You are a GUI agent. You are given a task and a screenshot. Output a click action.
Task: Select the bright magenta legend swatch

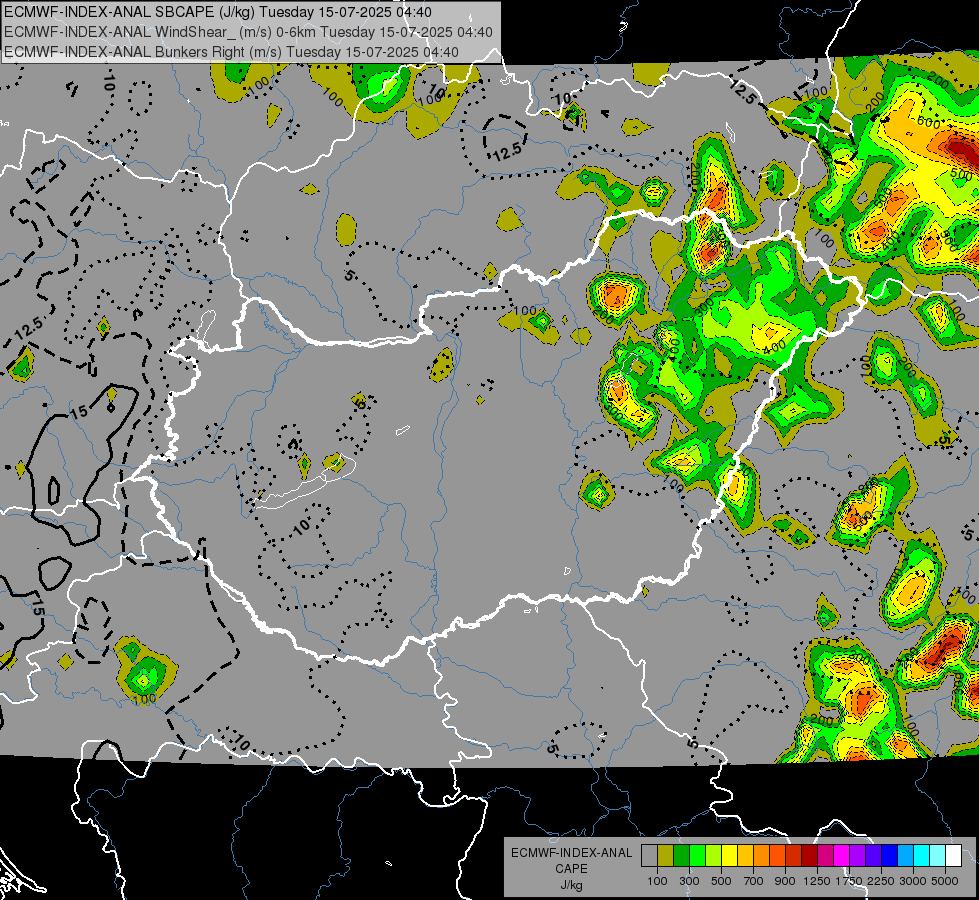tap(842, 855)
